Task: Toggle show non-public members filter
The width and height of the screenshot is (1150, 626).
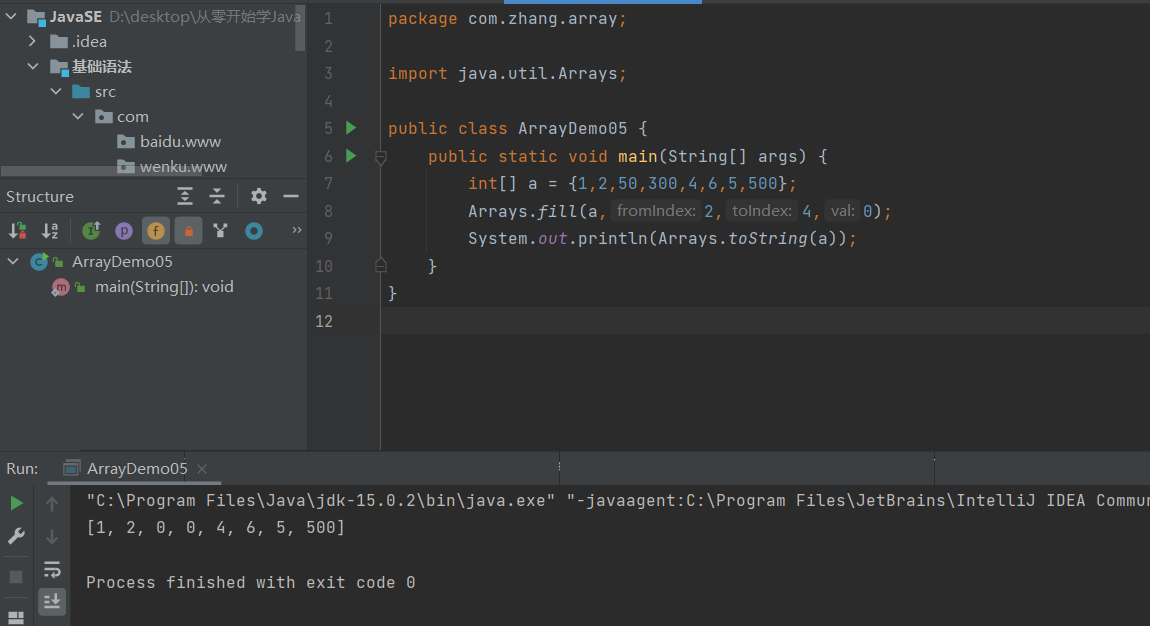Action: [188, 231]
